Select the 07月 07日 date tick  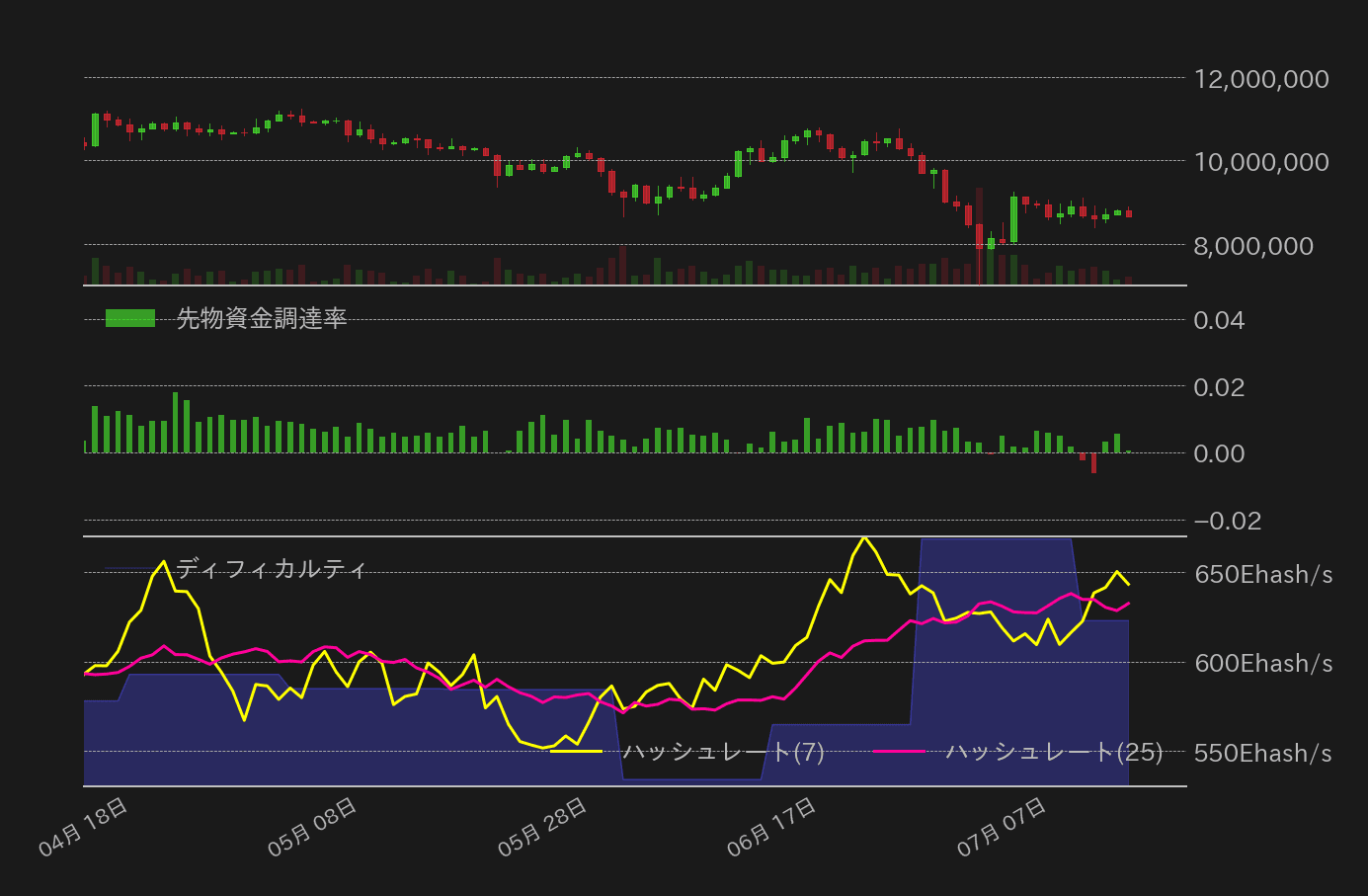[x=1002, y=828]
